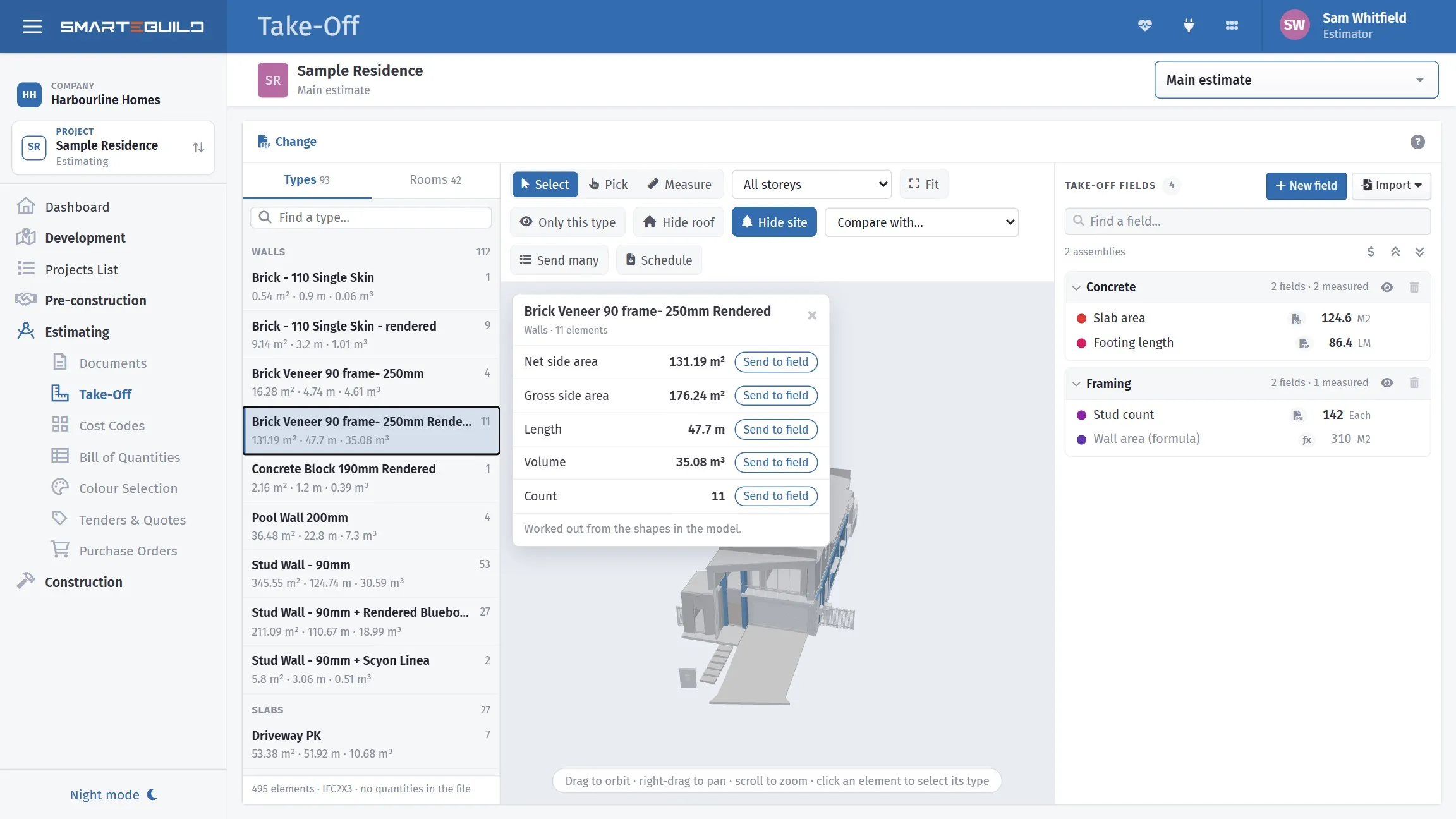This screenshot has height=819, width=1456.
Task: Open Cost Codes in sidebar
Action: 112,425
